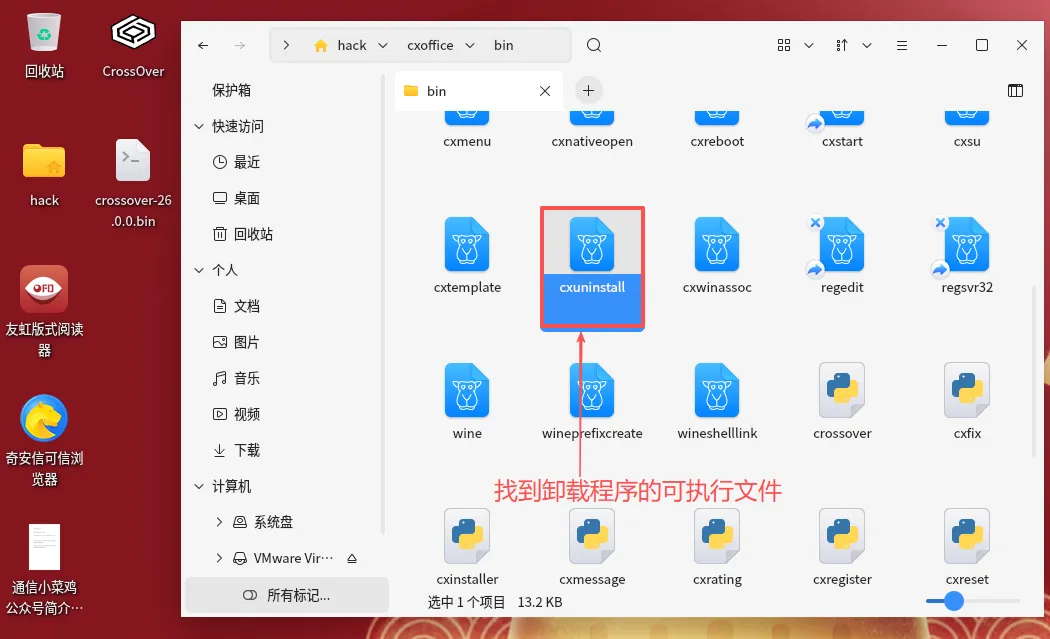1050x639 pixels.
Task: Select the regedit shortcut file
Action: pyautogui.click(x=842, y=244)
